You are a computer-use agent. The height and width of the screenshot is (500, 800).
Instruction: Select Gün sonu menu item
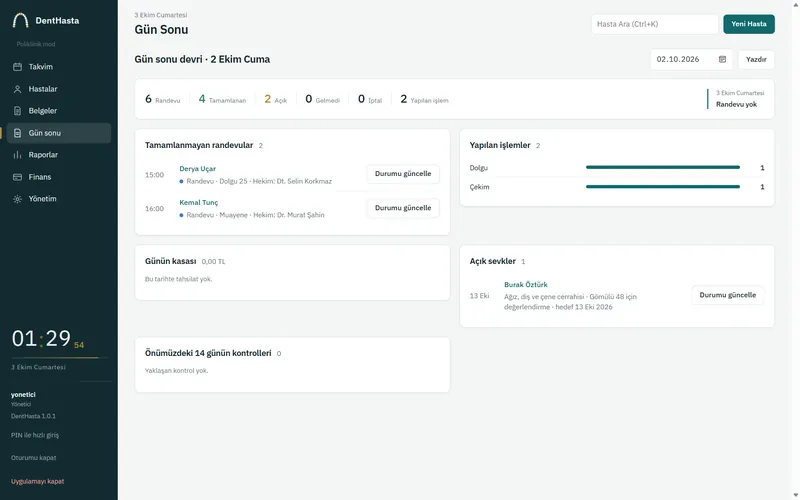[59, 133]
